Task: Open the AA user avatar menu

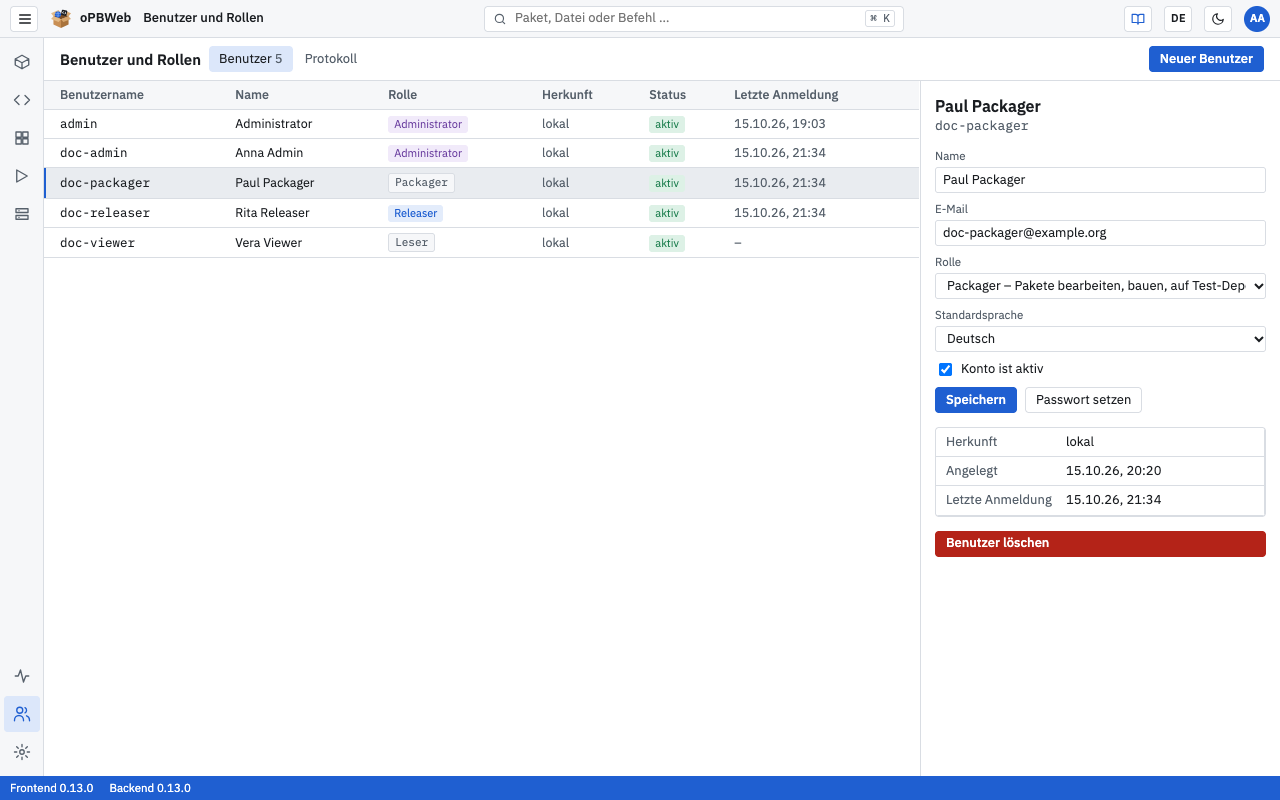Action: [x=1257, y=18]
